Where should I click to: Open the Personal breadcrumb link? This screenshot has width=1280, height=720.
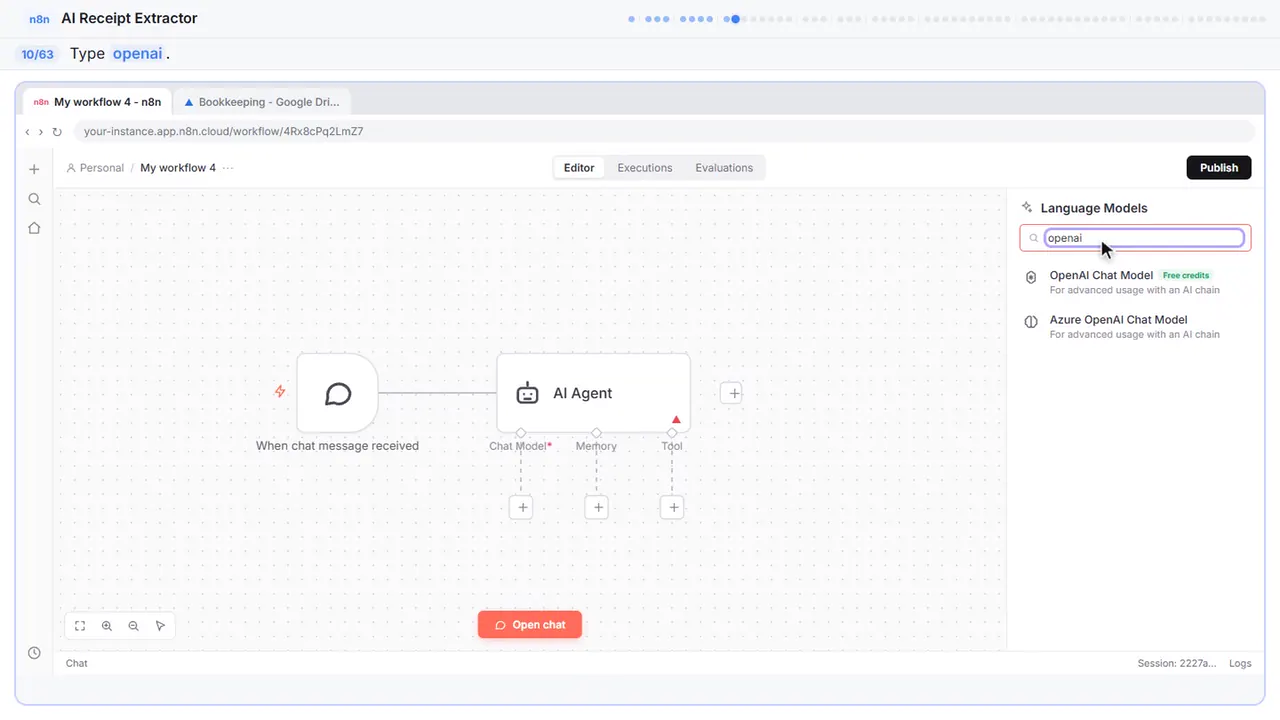pyautogui.click(x=95, y=168)
